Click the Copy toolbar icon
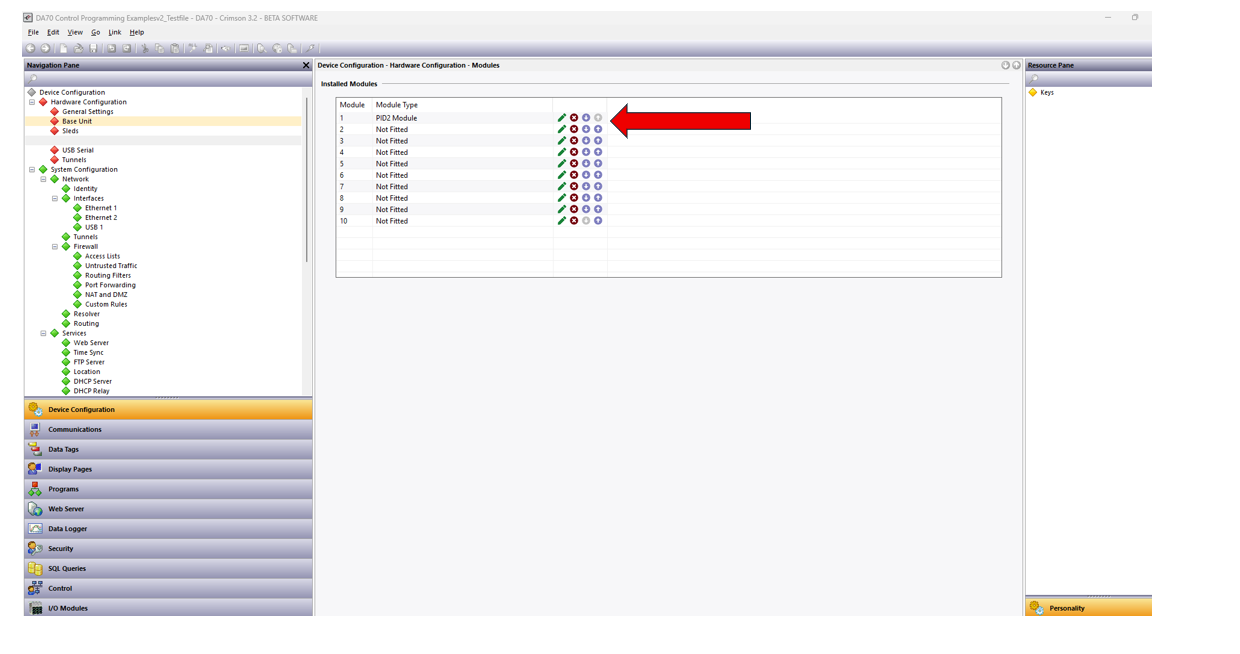 tap(159, 48)
